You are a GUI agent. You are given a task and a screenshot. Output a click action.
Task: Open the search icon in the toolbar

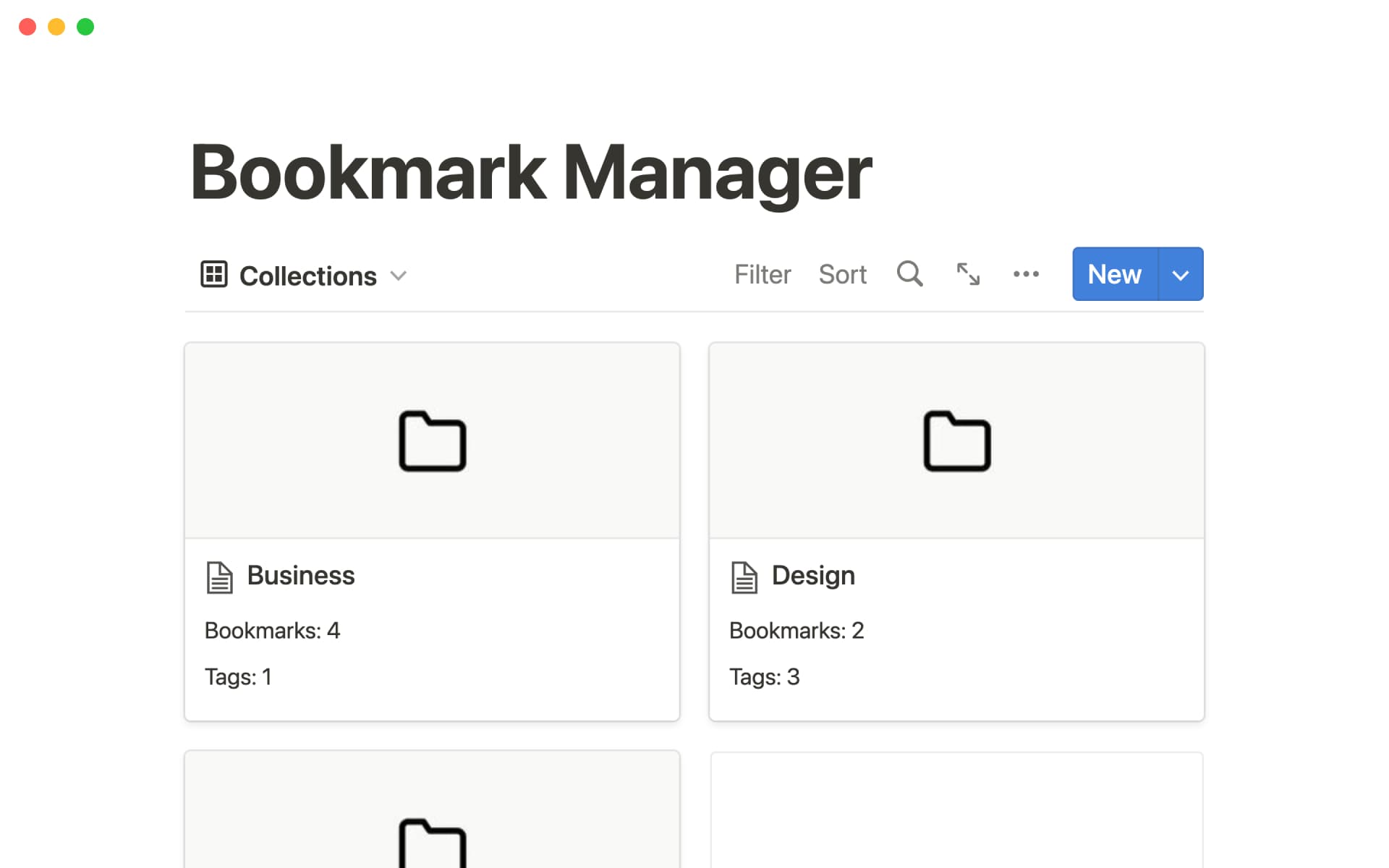click(x=909, y=274)
